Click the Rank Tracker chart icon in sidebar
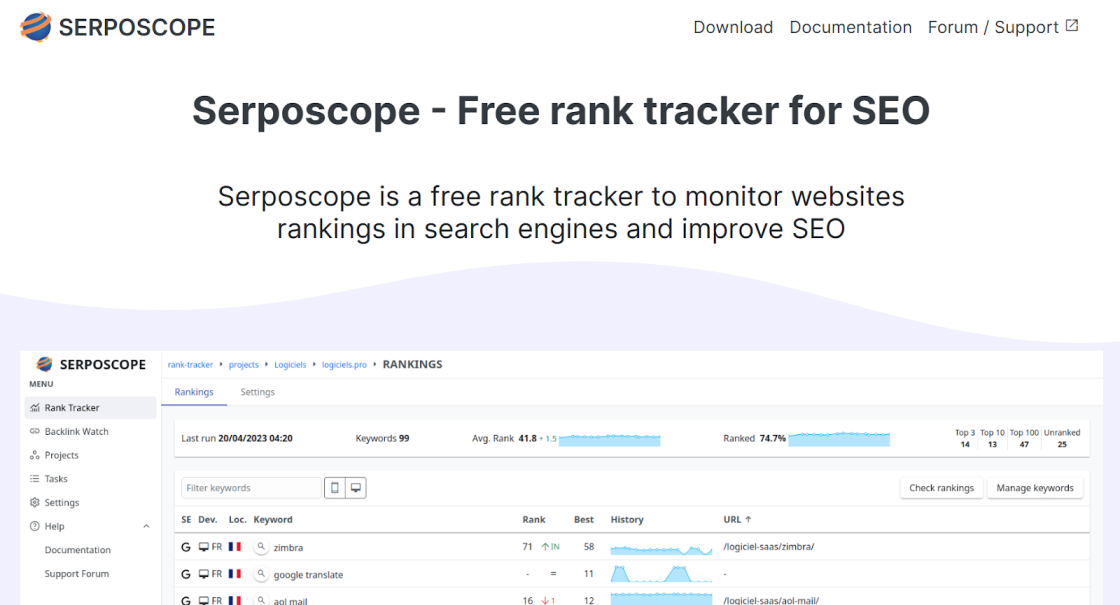 (x=35, y=408)
